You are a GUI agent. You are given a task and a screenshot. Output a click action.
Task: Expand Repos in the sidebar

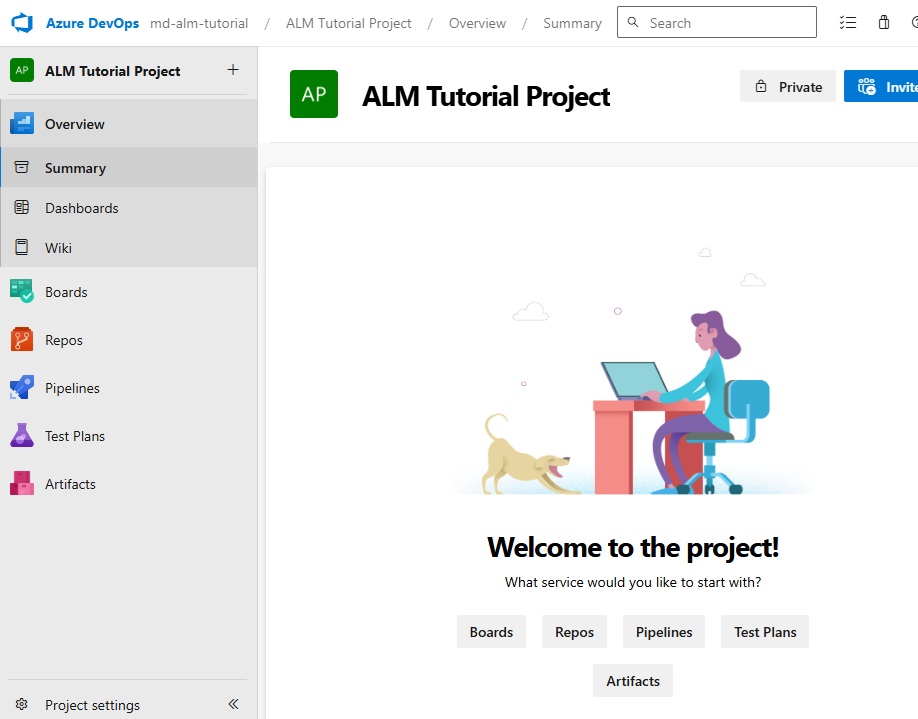[129, 340]
